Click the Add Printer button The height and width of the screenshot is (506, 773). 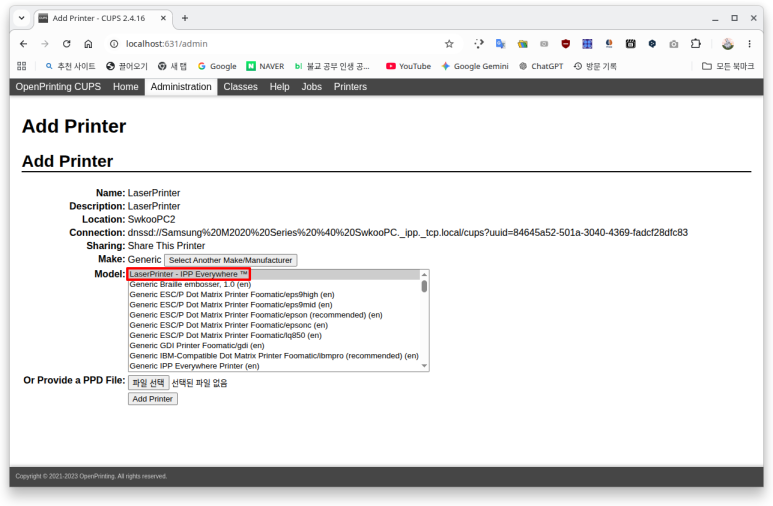152,399
